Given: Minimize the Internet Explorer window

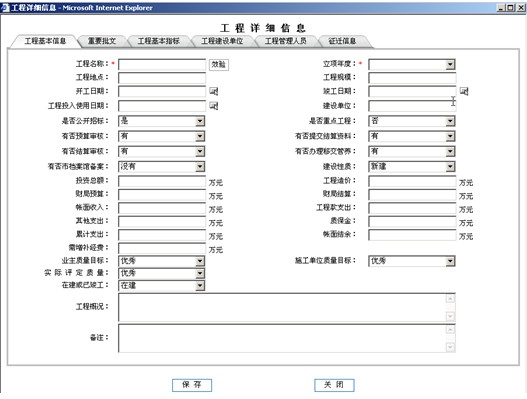Looking at the screenshot, I should [501, 7].
